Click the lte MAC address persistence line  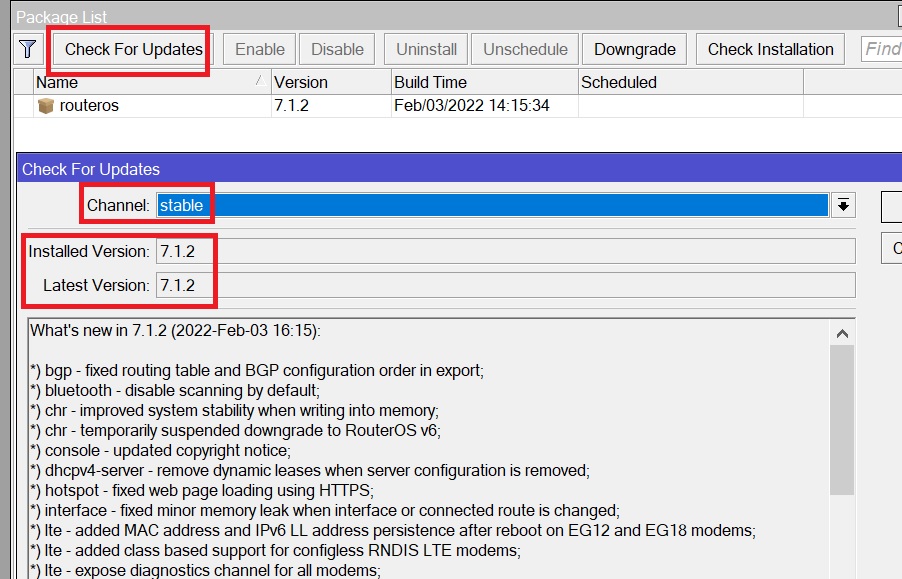point(393,531)
